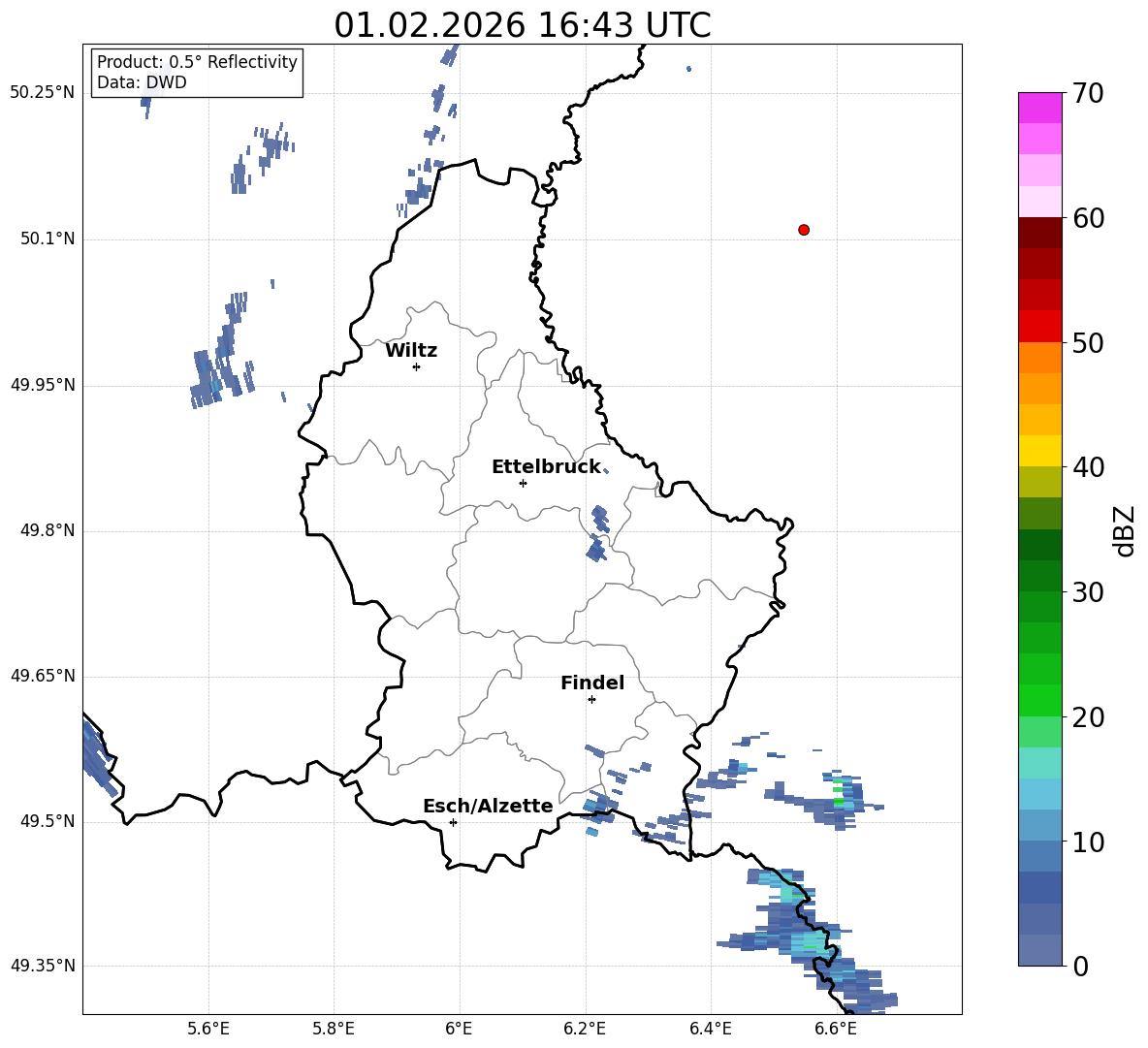Viewport: 1148px width, 1048px height.
Task: Click the dBZ colorbar label
Action: 1125,530
